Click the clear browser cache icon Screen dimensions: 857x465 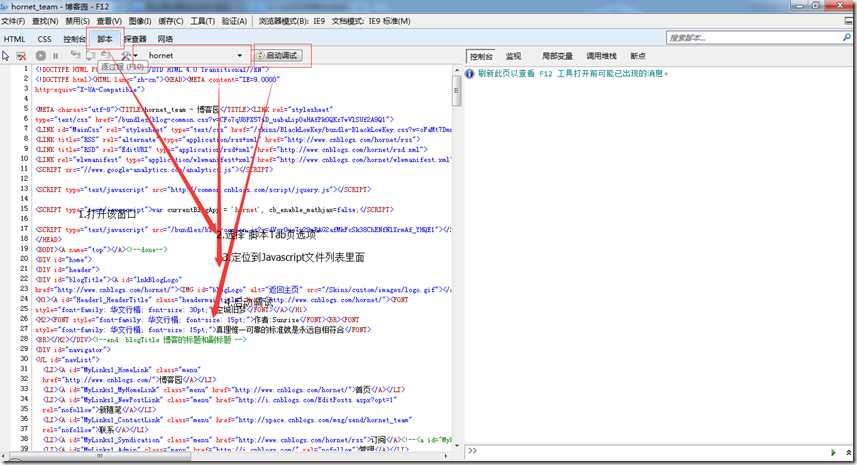21,56
